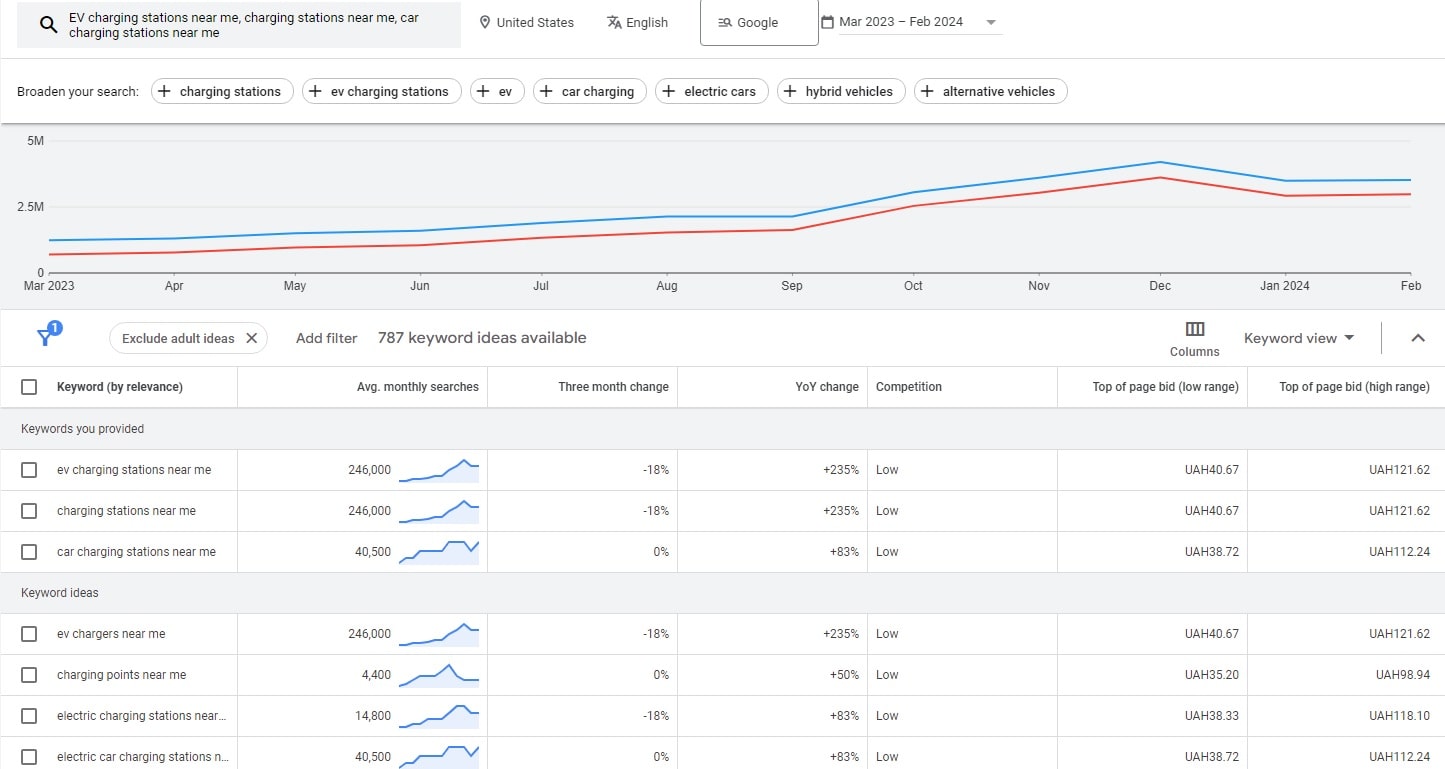Add the hybrid vehicles suggestion chip
The width and height of the screenshot is (1445, 769).
[841, 91]
